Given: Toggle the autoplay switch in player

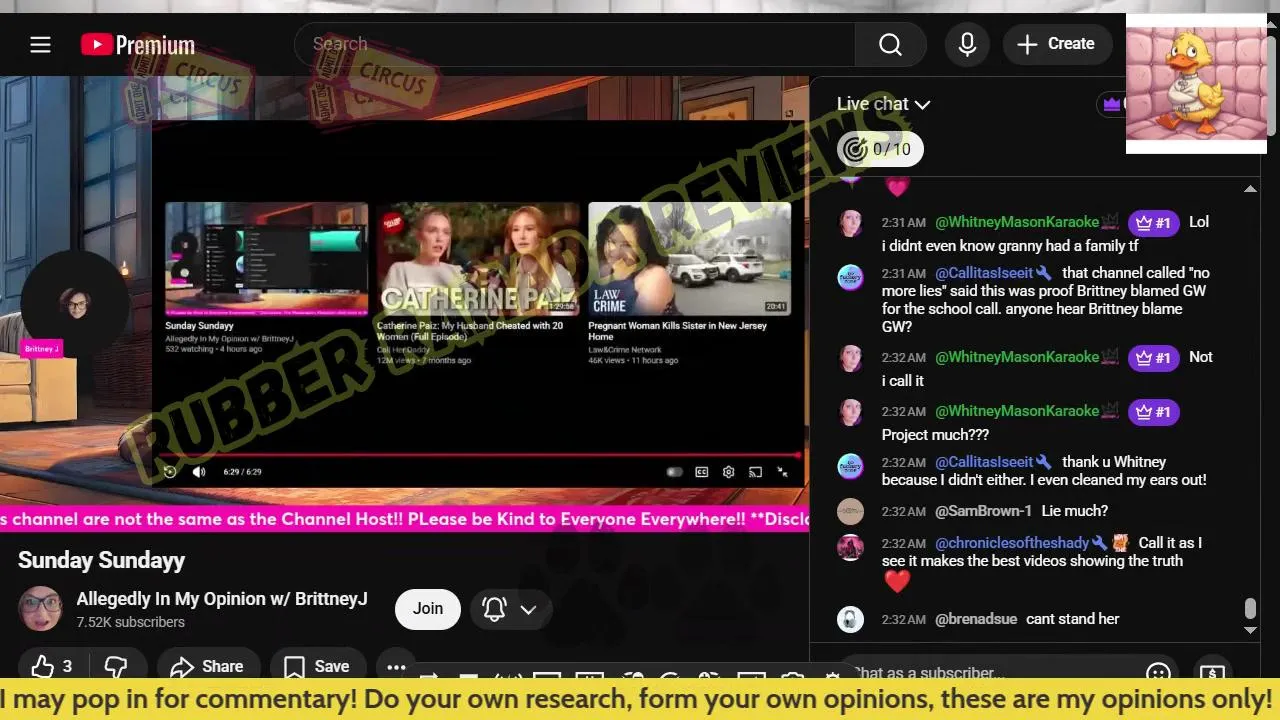Looking at the screenshot, I should click(674, 472).
